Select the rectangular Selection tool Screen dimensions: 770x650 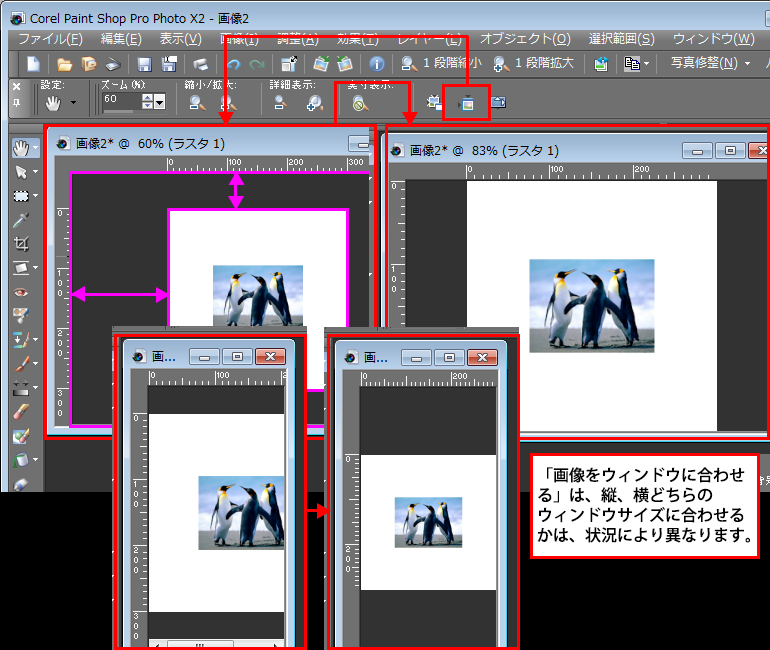click(x=21, y=196)
